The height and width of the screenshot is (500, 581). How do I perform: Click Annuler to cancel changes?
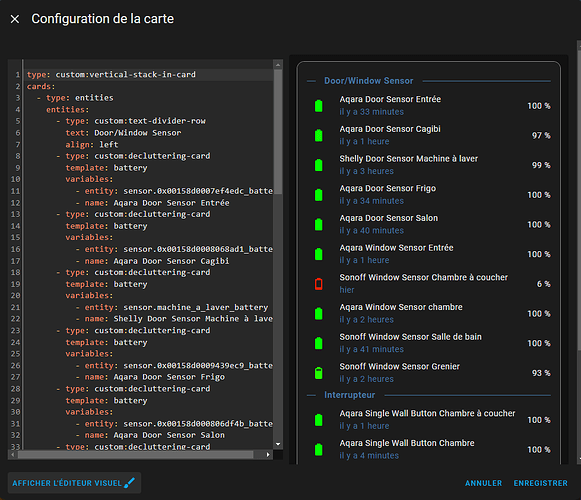point(484,483)
